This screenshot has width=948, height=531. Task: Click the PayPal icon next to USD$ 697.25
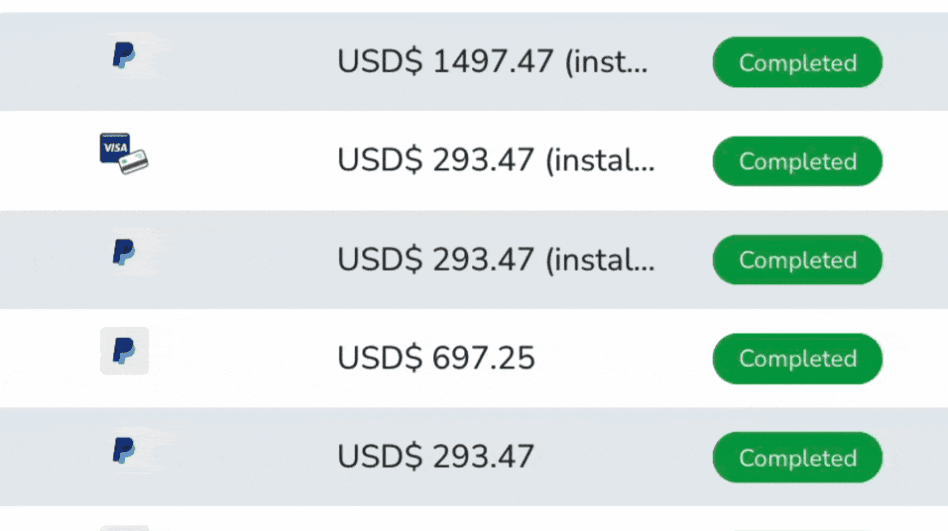coord(124,351)
